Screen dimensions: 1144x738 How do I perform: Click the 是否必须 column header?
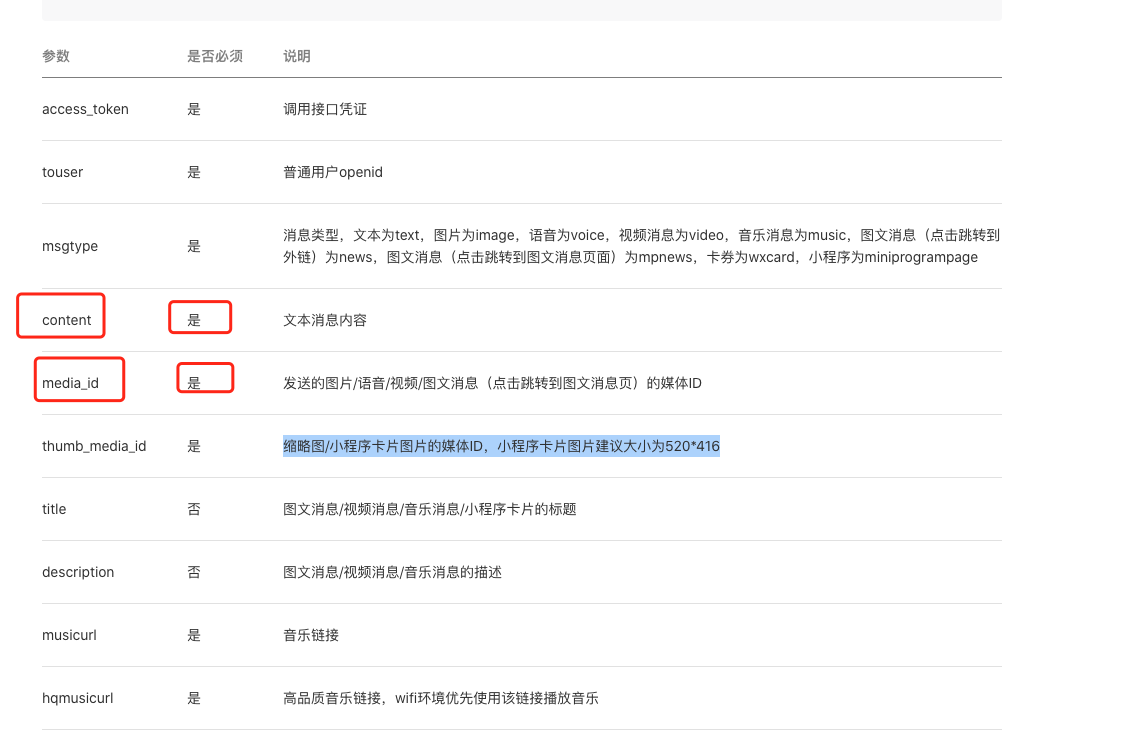click(x=214, y=56)
